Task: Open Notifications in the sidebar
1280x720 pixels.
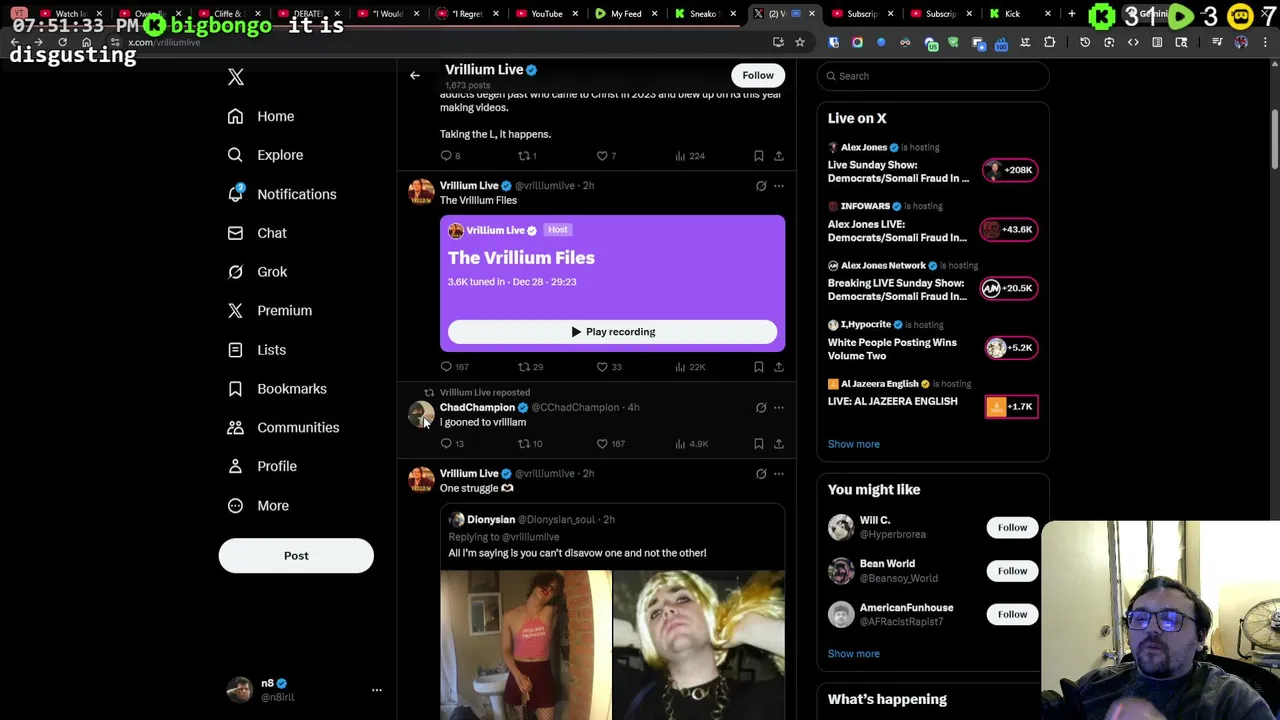Action: pyautogui.click(x=282, y=194)
